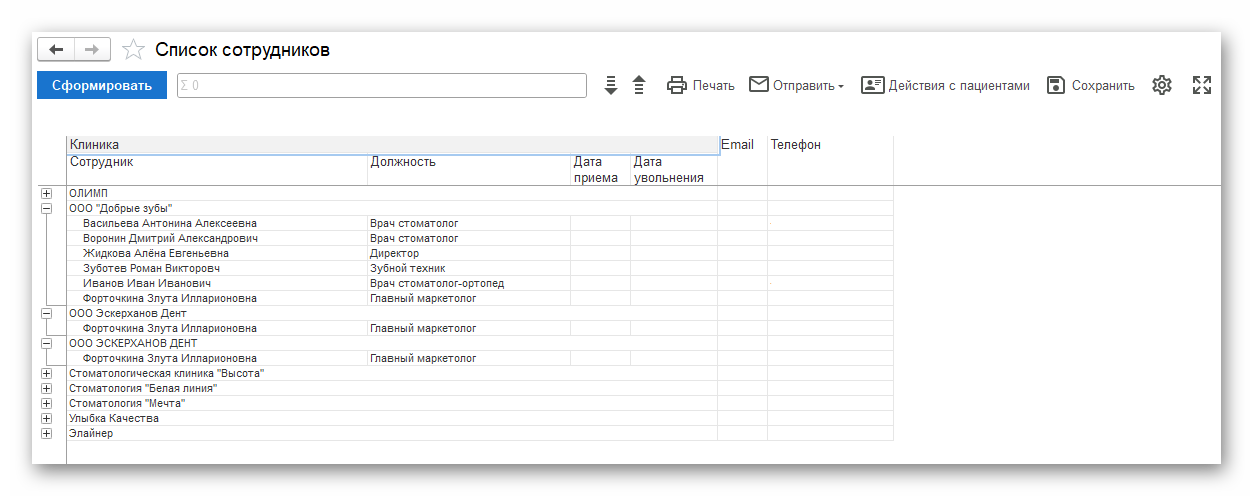
Task: Open report settings gear icon
Action: [x=1161, y=86]
